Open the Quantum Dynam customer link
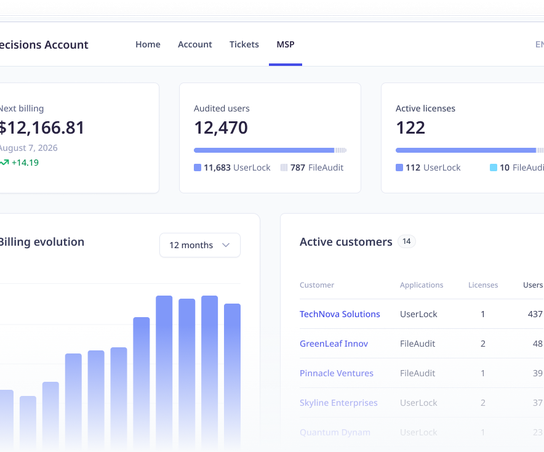 pos(335,432)
